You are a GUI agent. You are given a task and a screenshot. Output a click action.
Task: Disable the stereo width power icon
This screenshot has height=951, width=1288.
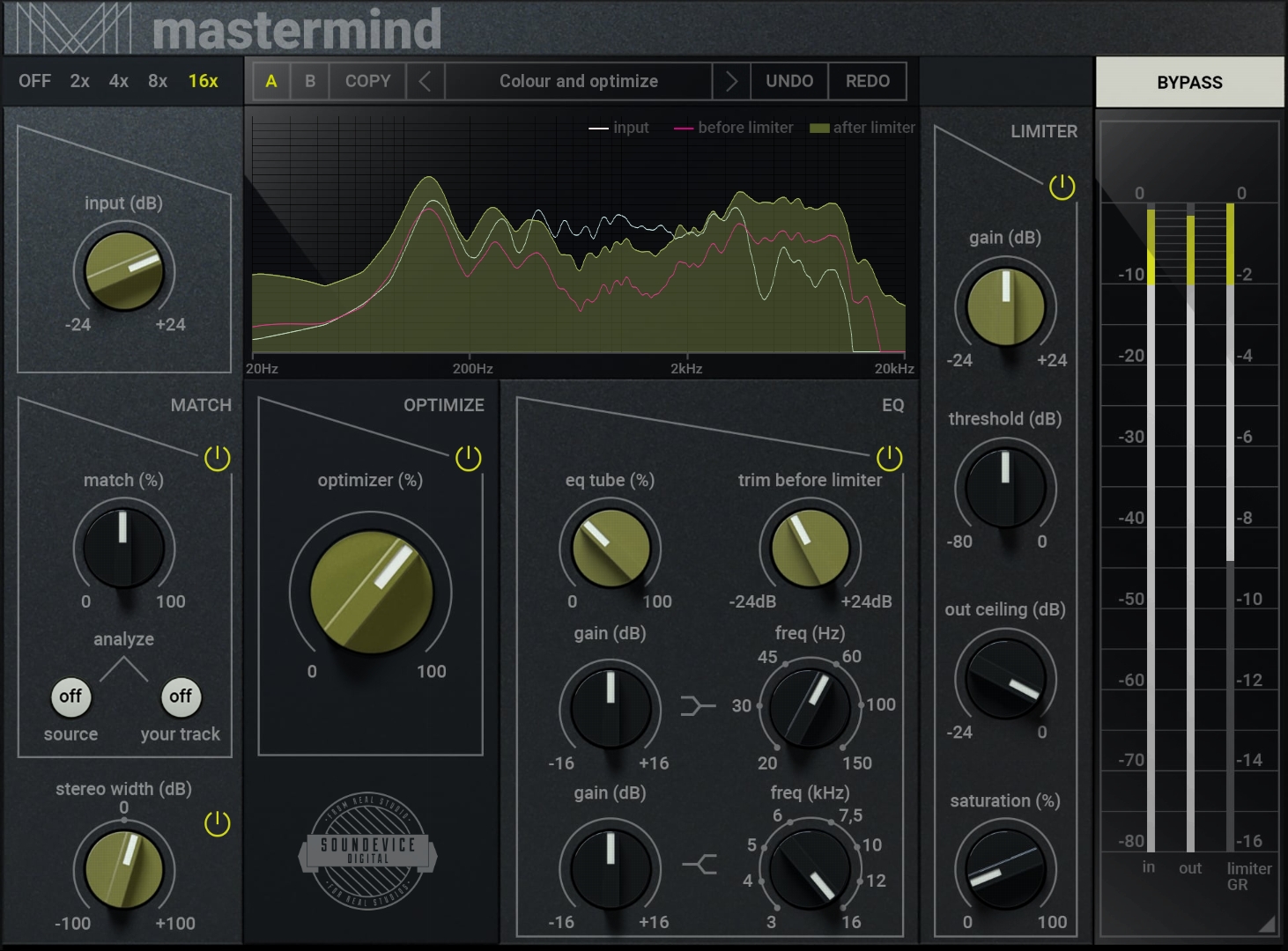point(217,826)
